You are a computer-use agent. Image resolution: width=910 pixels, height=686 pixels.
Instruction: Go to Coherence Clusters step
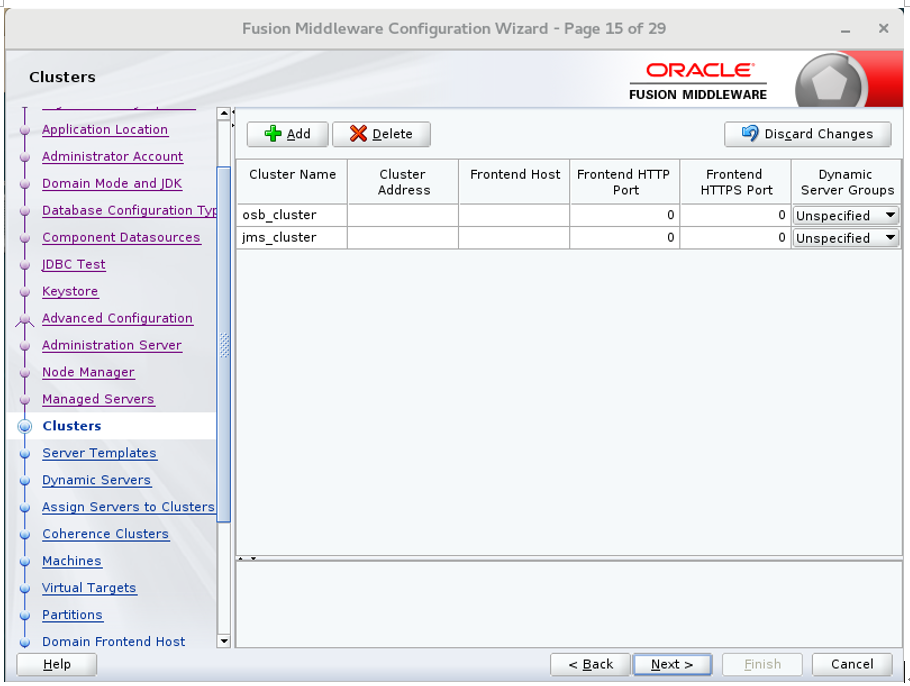106,534
